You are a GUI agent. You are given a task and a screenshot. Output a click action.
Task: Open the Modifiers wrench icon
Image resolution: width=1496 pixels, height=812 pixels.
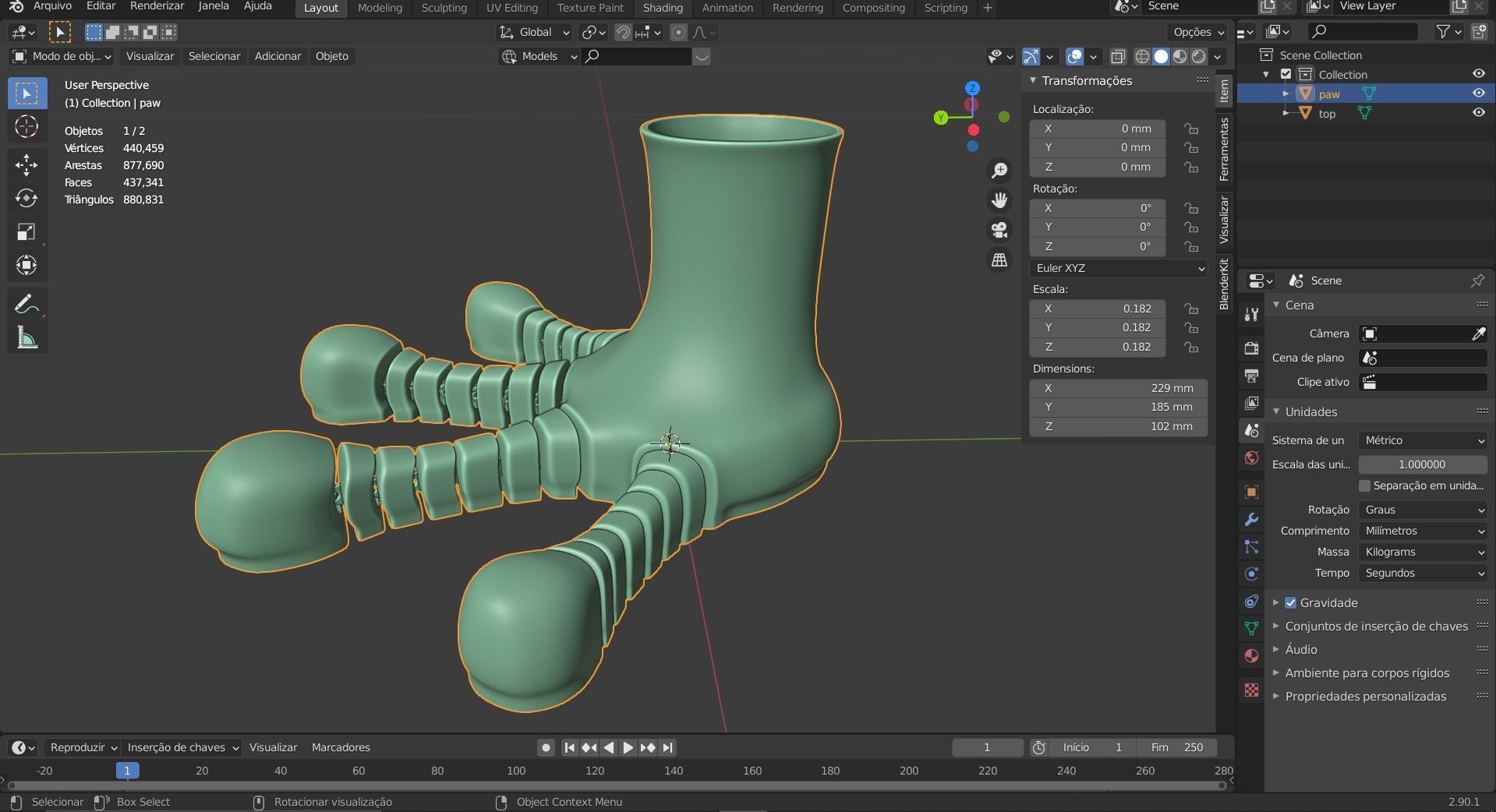1251,519
